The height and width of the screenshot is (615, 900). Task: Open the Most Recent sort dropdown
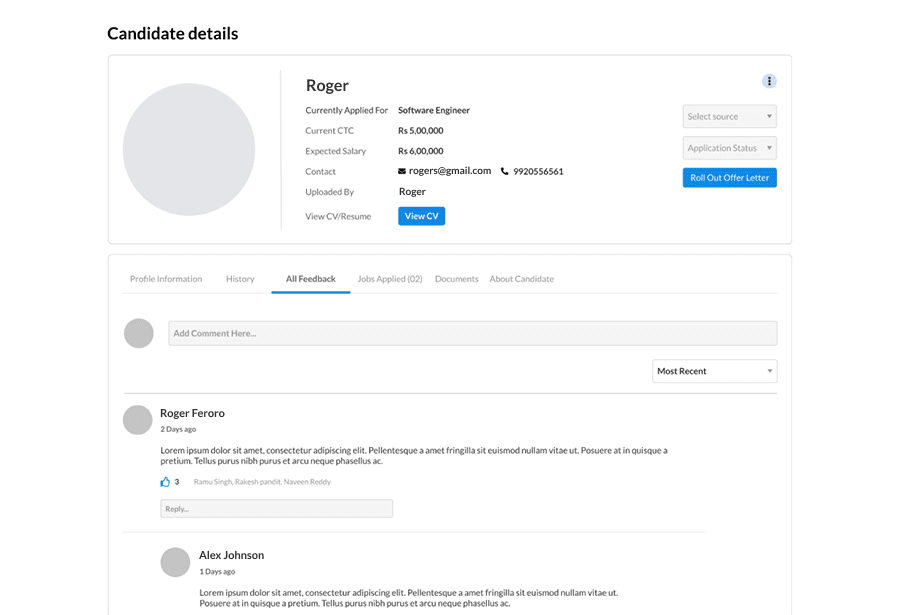715,371
